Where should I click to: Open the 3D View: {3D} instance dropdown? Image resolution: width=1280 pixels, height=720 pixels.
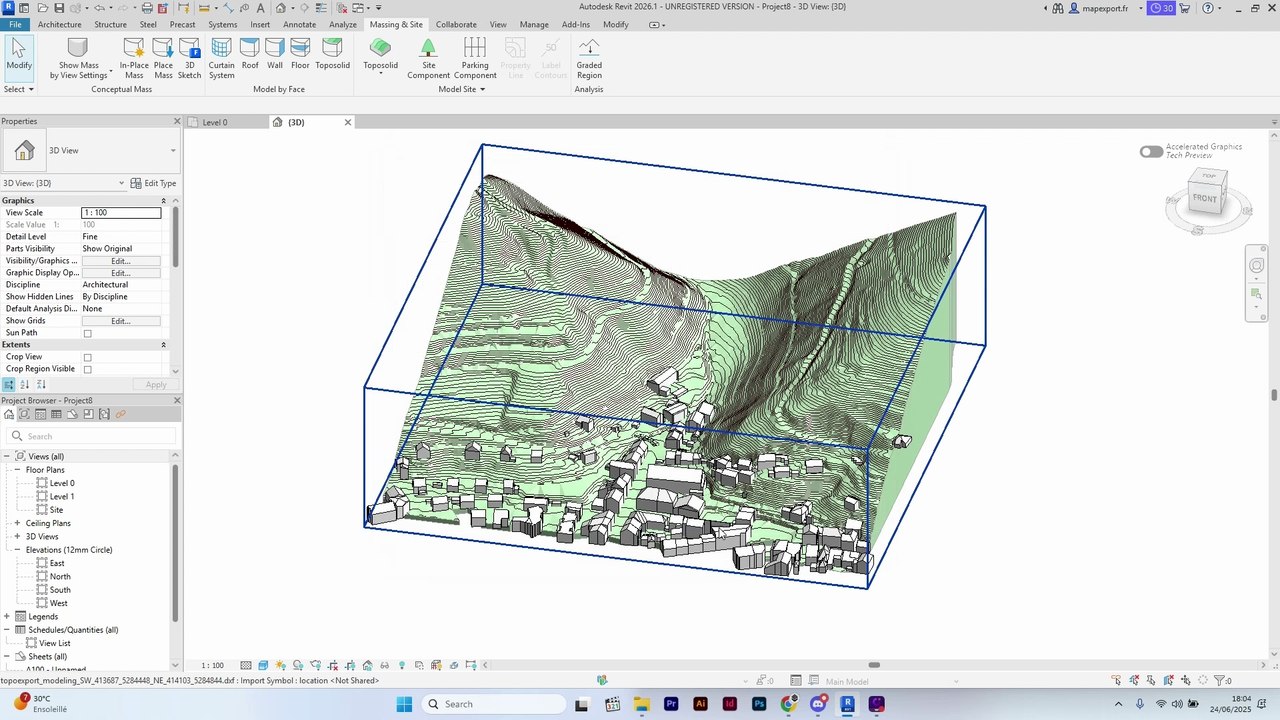(122, 183)
